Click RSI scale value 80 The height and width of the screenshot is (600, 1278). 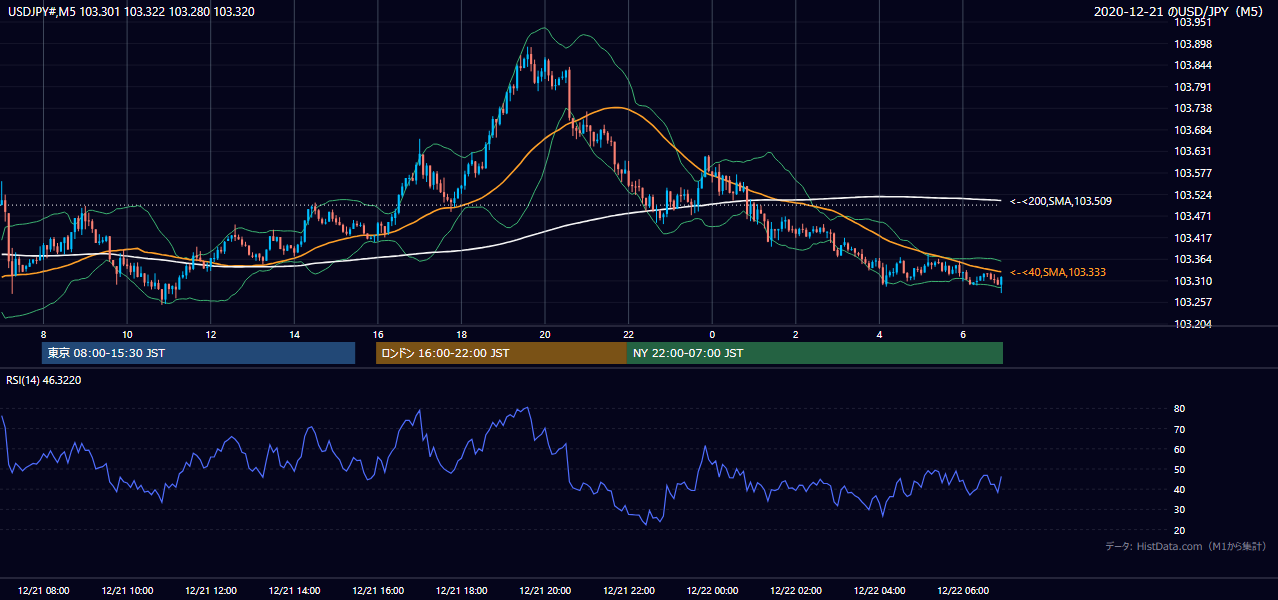pos(1180,409)
